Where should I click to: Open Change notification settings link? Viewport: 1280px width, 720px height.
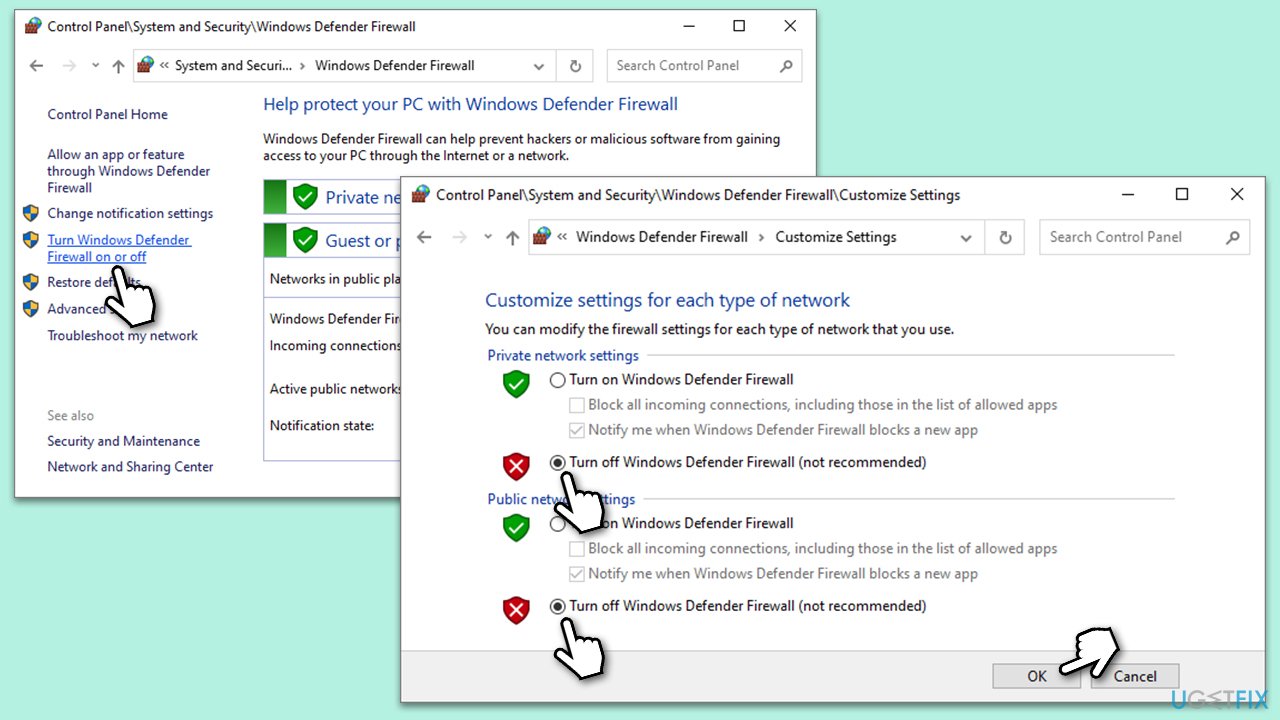tap(130, 213)
